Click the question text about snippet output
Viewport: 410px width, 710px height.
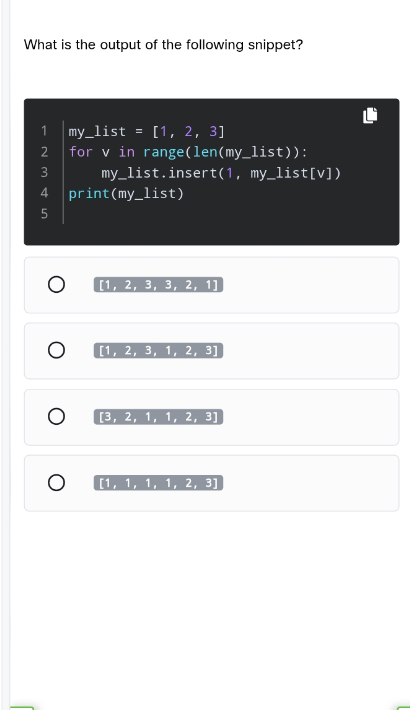point(163,45)
